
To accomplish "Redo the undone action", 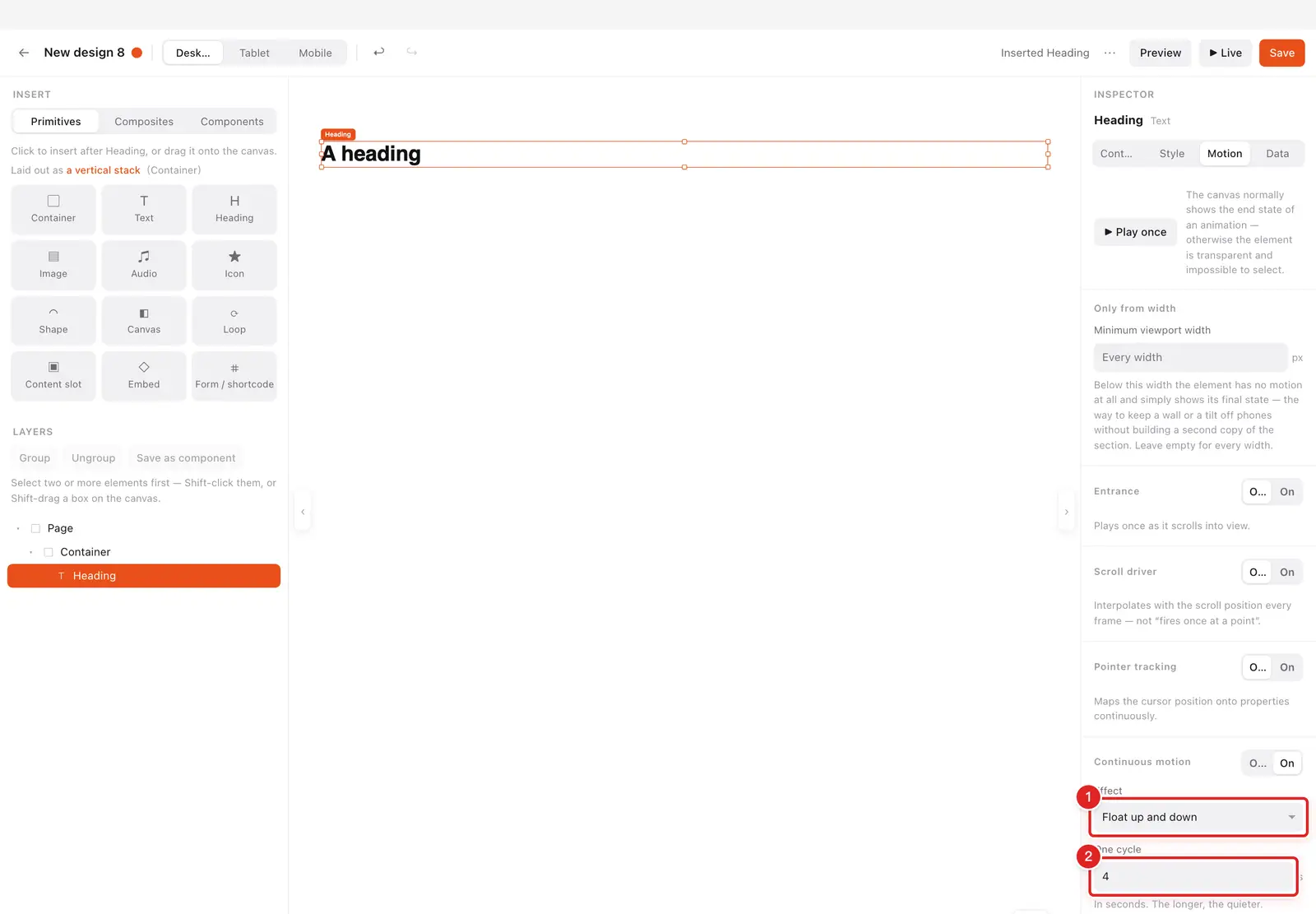I will coord(412,52).
